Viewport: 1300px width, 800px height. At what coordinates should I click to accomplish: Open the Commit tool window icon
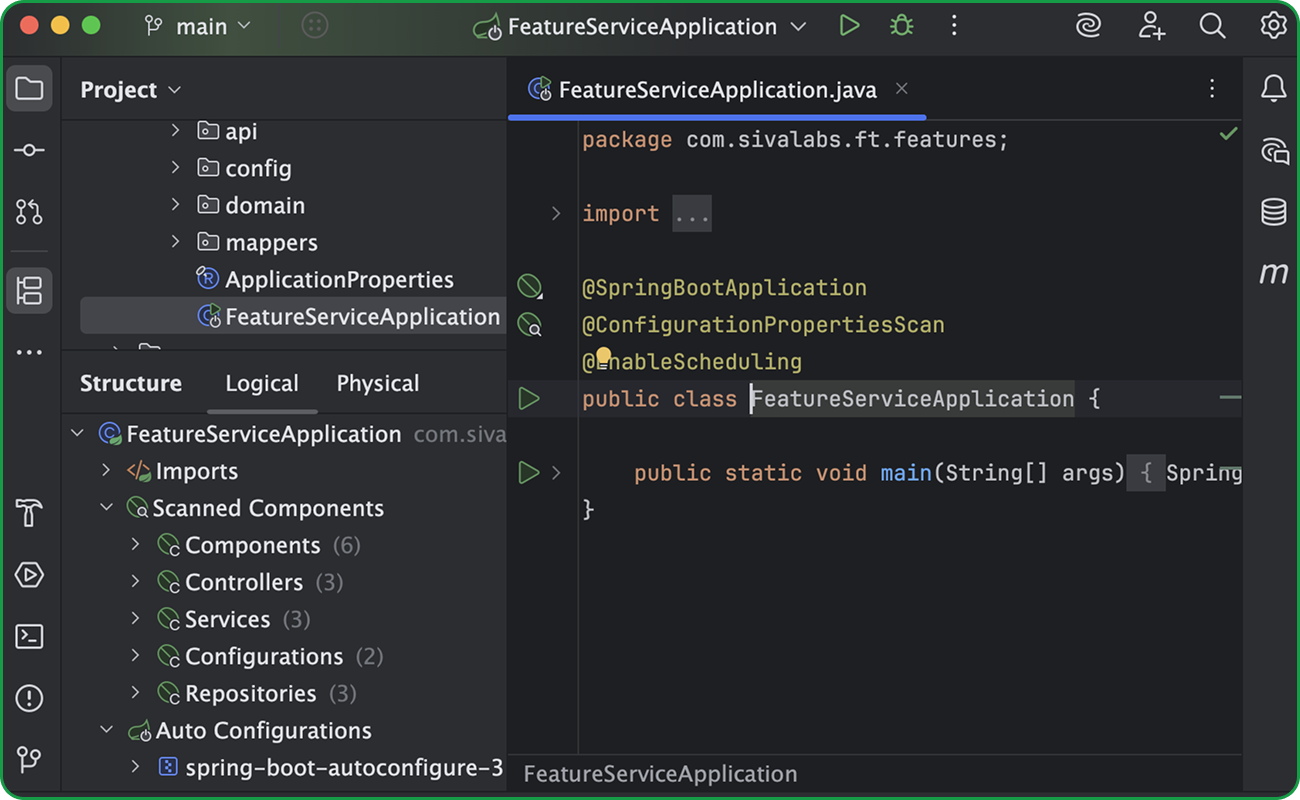click(x=29, y=150)
